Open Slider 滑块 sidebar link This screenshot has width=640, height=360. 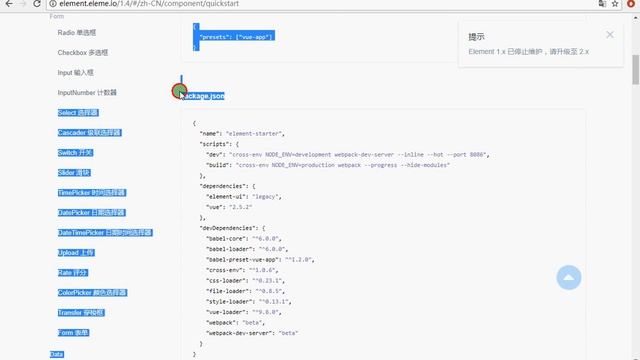74,173
